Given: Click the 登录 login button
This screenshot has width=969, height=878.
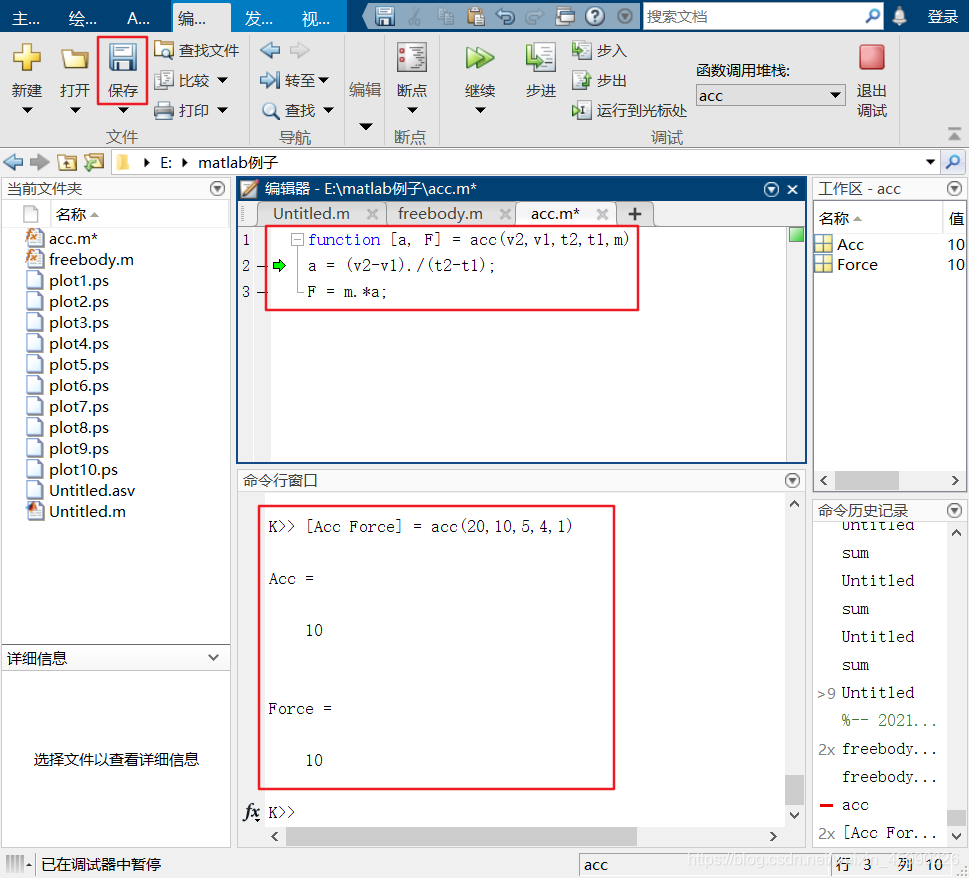Looking at the screenshot, I should tap(942, 17).
